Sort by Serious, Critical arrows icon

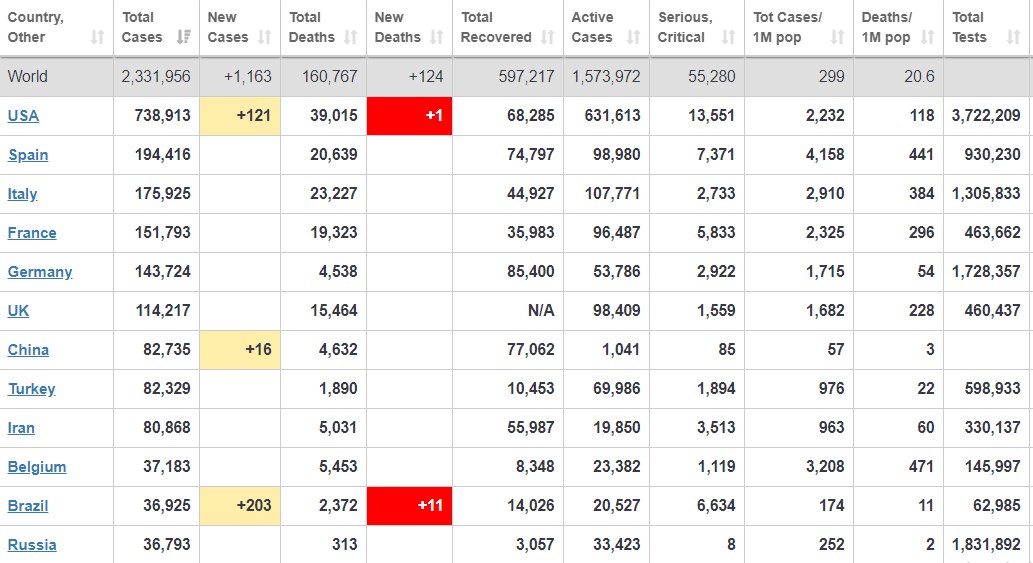pos(728,37)
